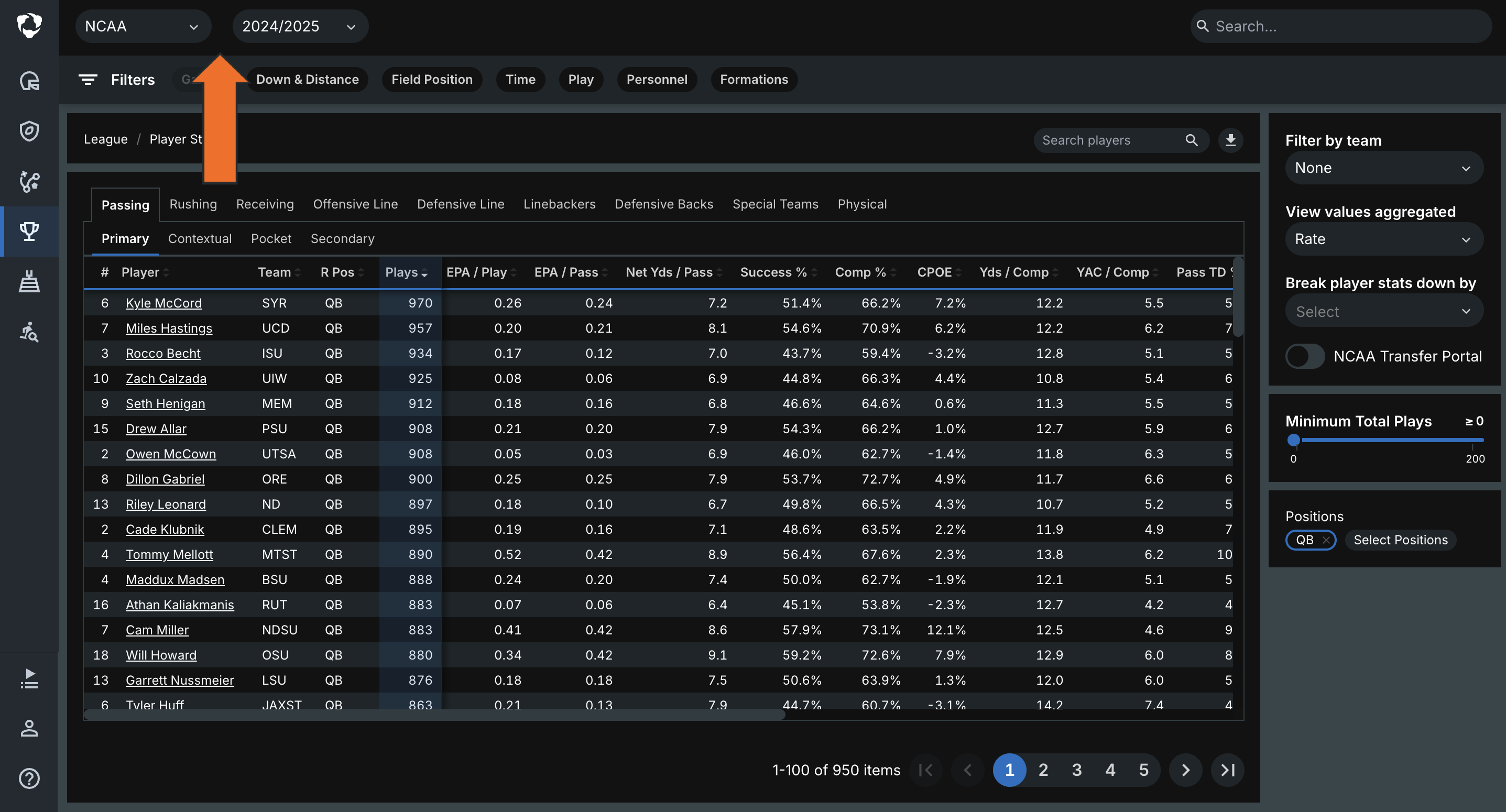1506x812 pixels.
Task: Go to last page of results
Action: pos(1227,770)
